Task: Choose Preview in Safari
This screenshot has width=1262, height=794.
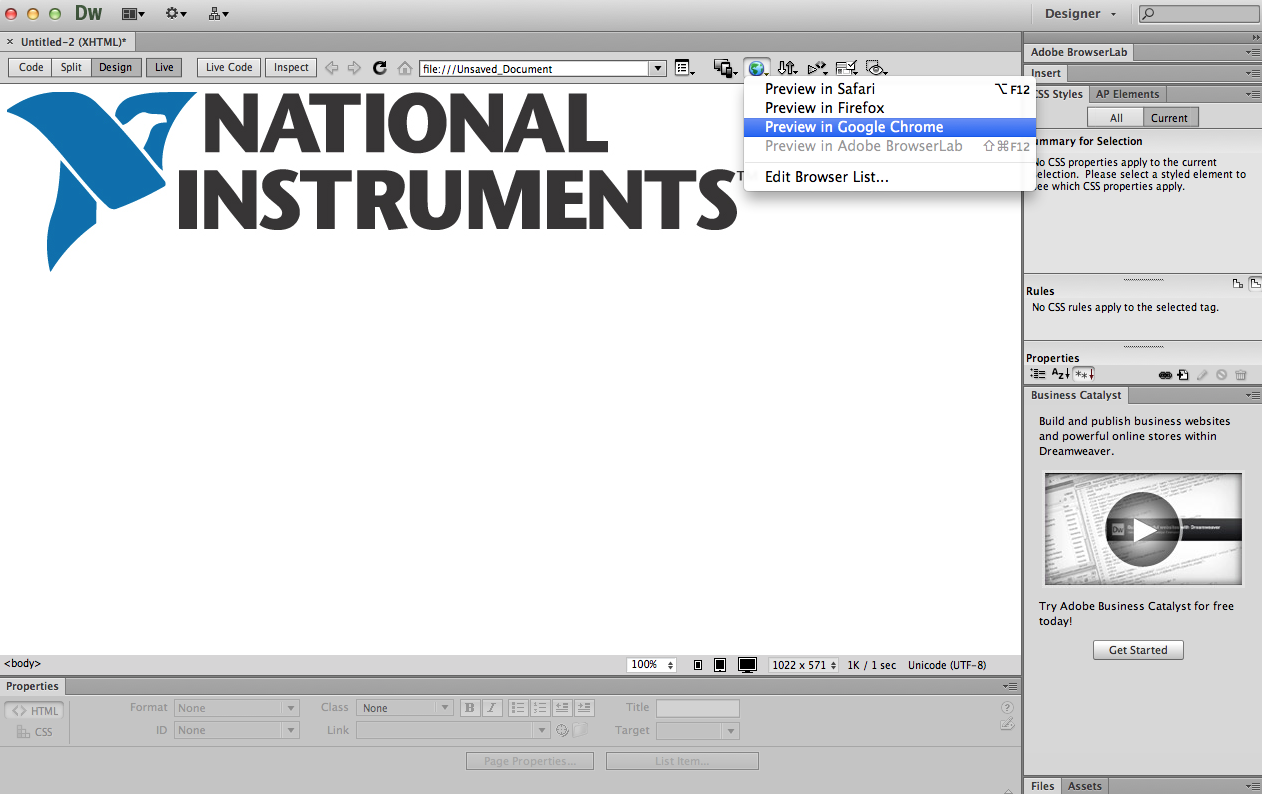Action: pyautogui.click(x=891, y=88)
